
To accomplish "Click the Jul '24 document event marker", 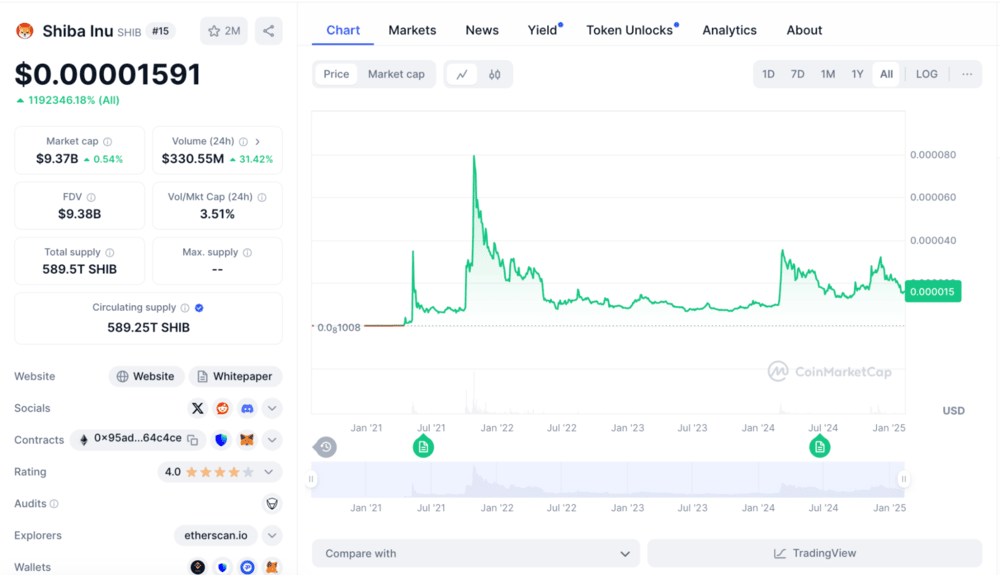I will 820,446.
